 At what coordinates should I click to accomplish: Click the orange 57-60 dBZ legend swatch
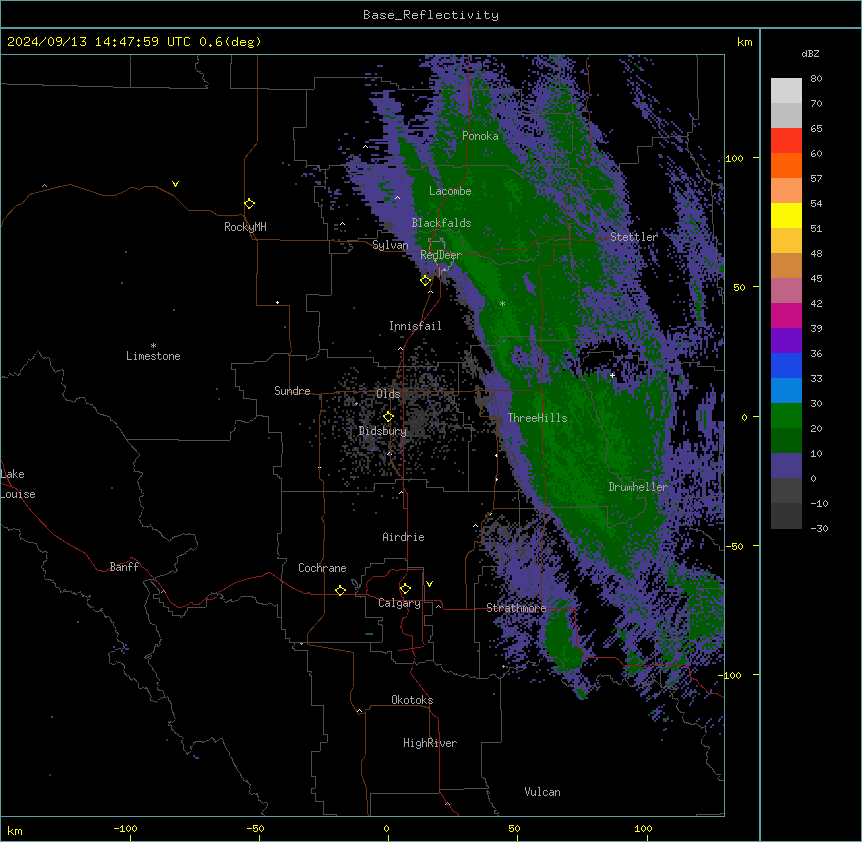click(x=786, y=165)
